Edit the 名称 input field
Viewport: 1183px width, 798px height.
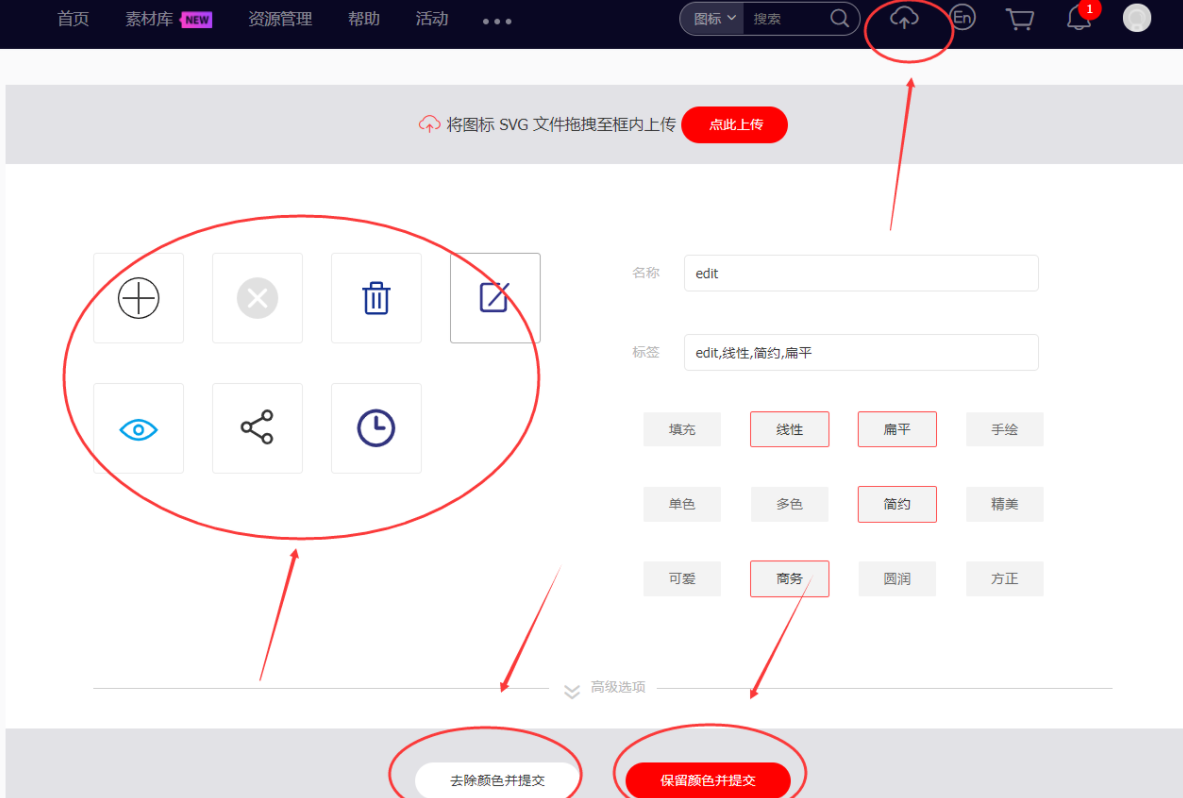click(860, 273)
